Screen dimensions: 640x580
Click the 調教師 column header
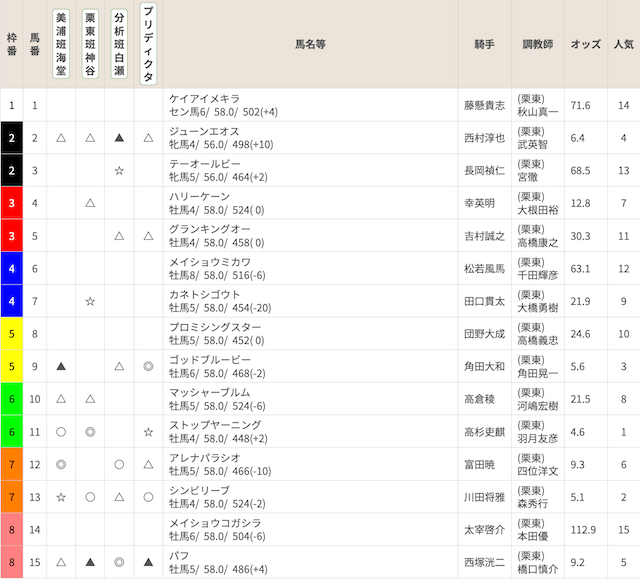point(538,44)
